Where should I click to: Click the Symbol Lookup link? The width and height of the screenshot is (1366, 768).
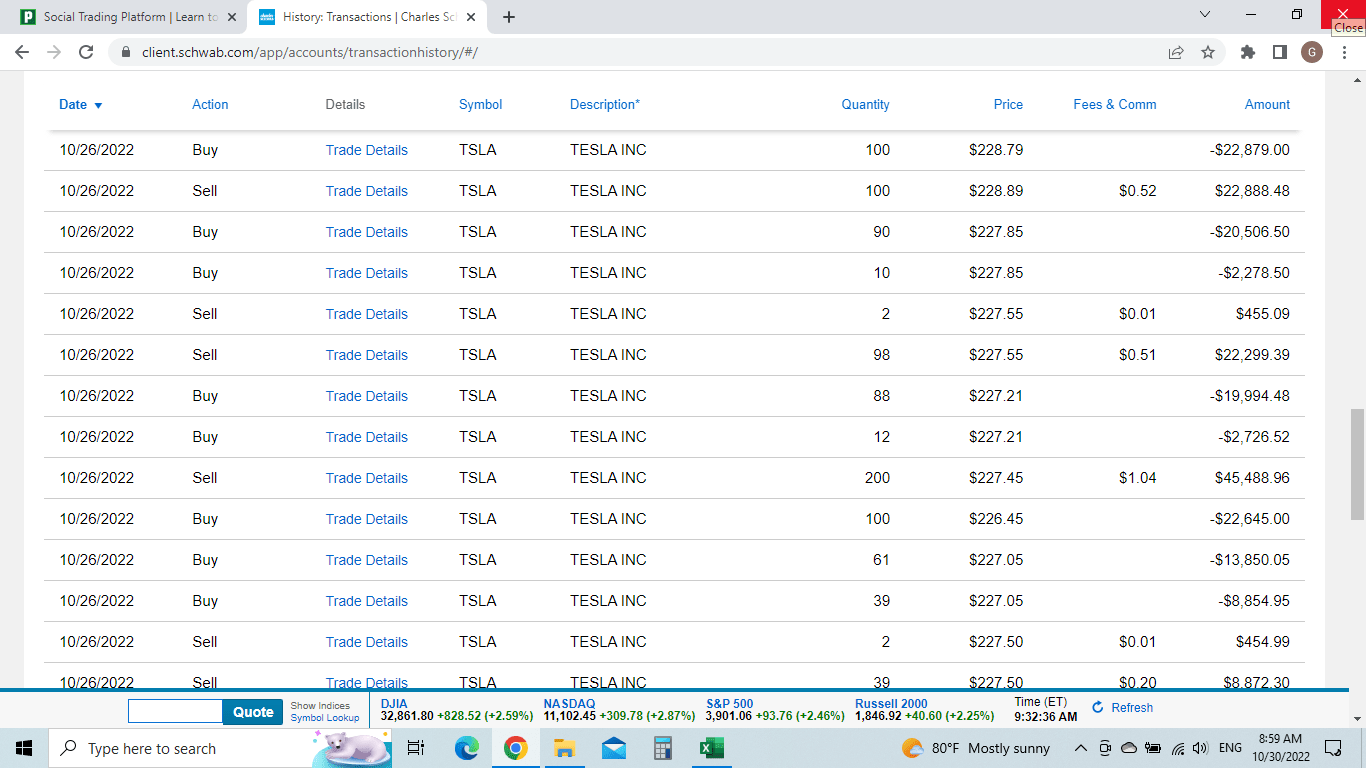[324, 718]
